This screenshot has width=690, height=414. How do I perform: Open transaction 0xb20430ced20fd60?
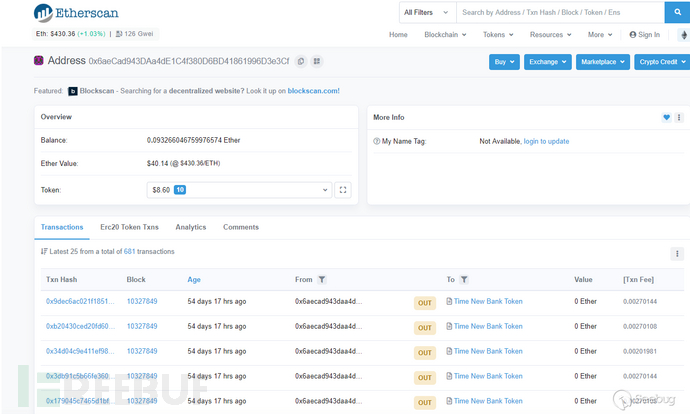[x=80, y=326]
